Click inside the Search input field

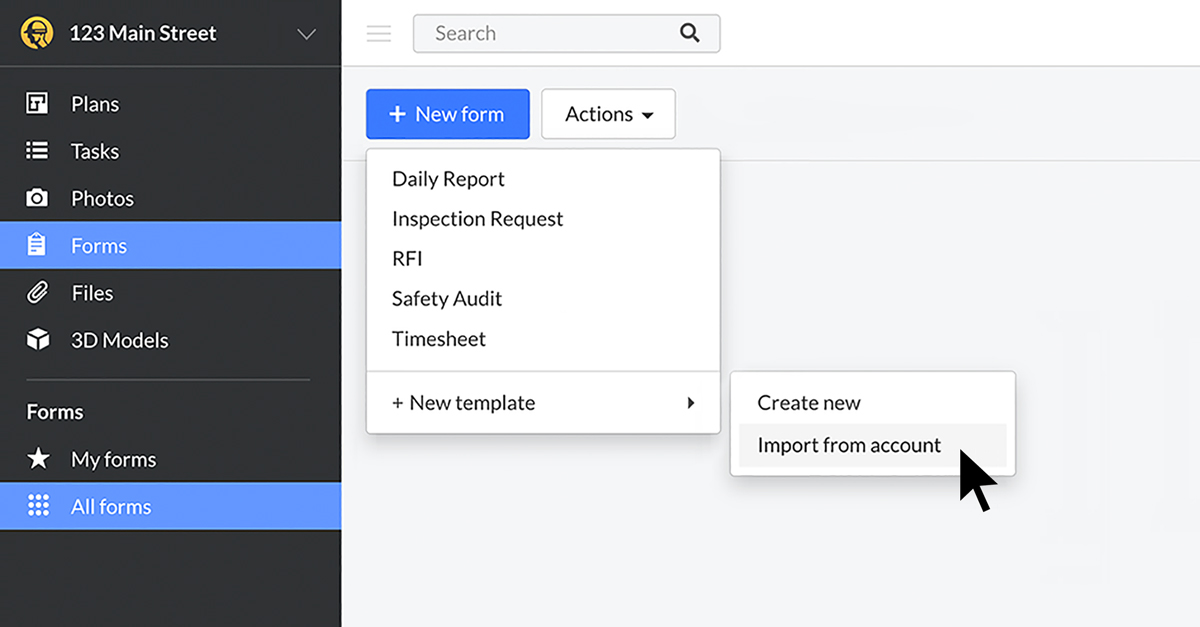(x=540, y=33)
